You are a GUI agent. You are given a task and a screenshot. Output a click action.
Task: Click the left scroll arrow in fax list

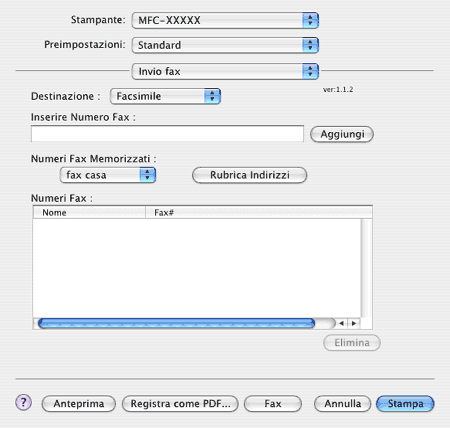pos(341,323)
